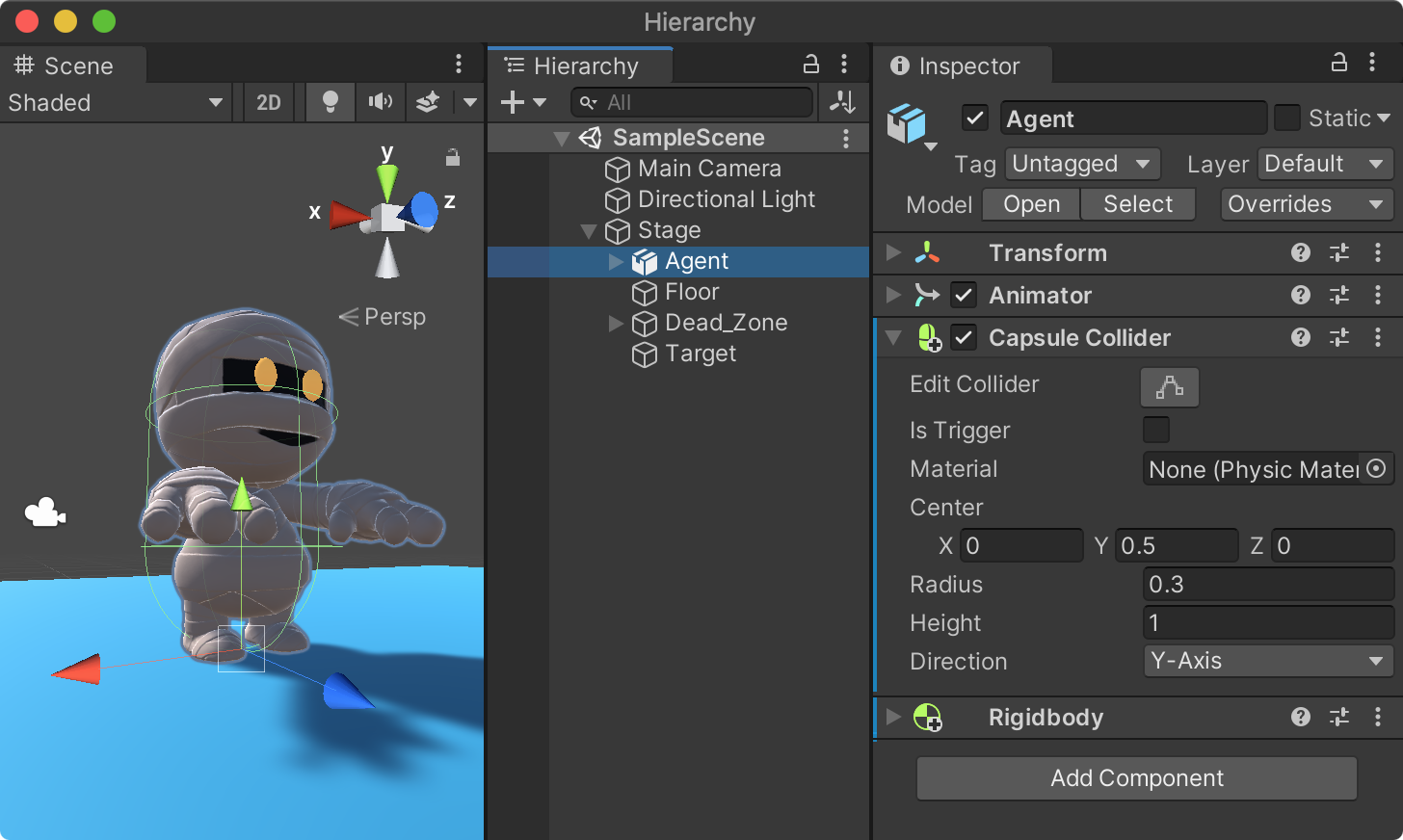Open Animator component kebab menu
This screenshot has height=840, width=1403.
pyautogui.click(x=1378, y=295)
